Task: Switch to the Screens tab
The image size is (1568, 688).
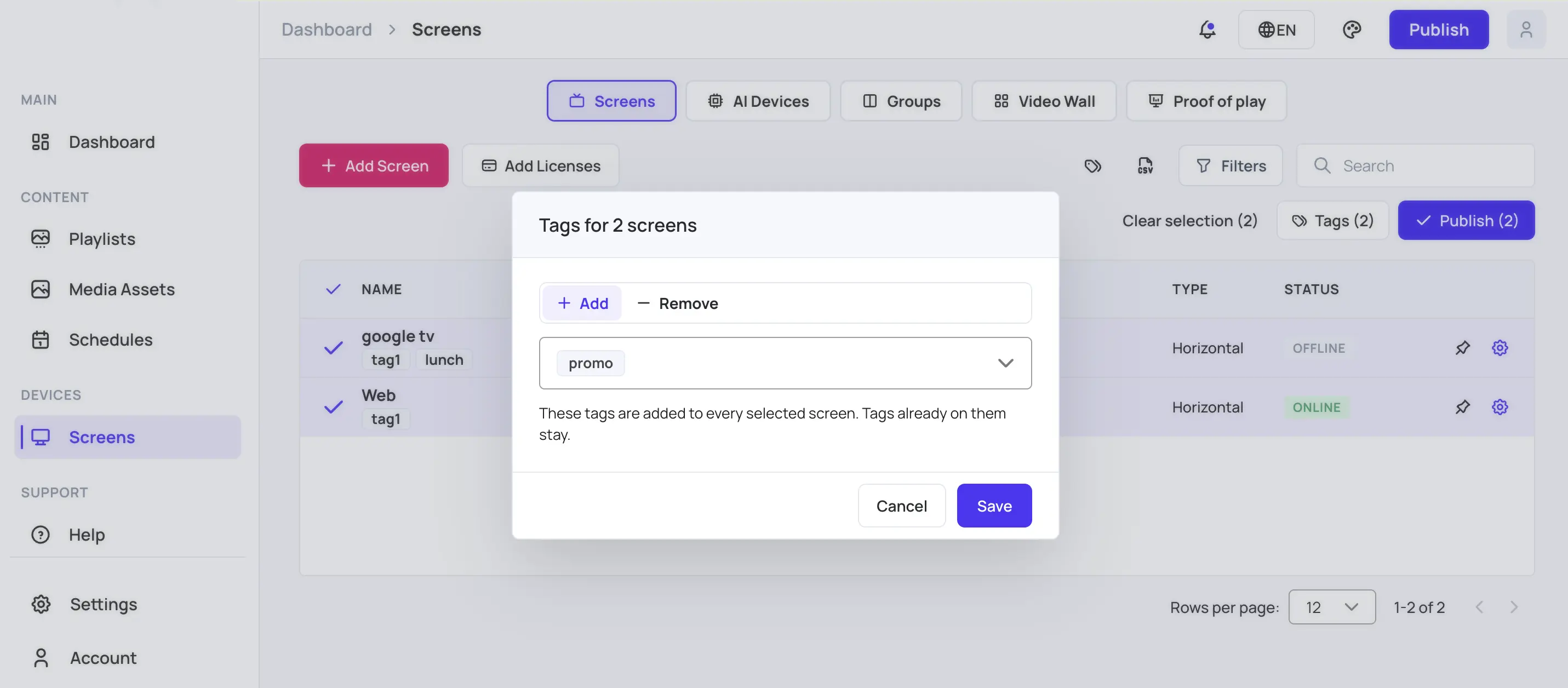Action: (x=611, y=101)
